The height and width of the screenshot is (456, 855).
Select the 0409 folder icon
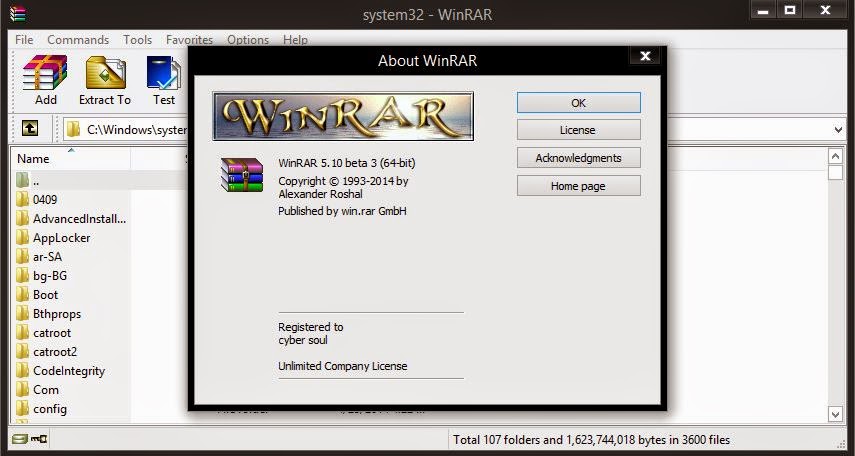pyautogui.click(x=22, y=200)
